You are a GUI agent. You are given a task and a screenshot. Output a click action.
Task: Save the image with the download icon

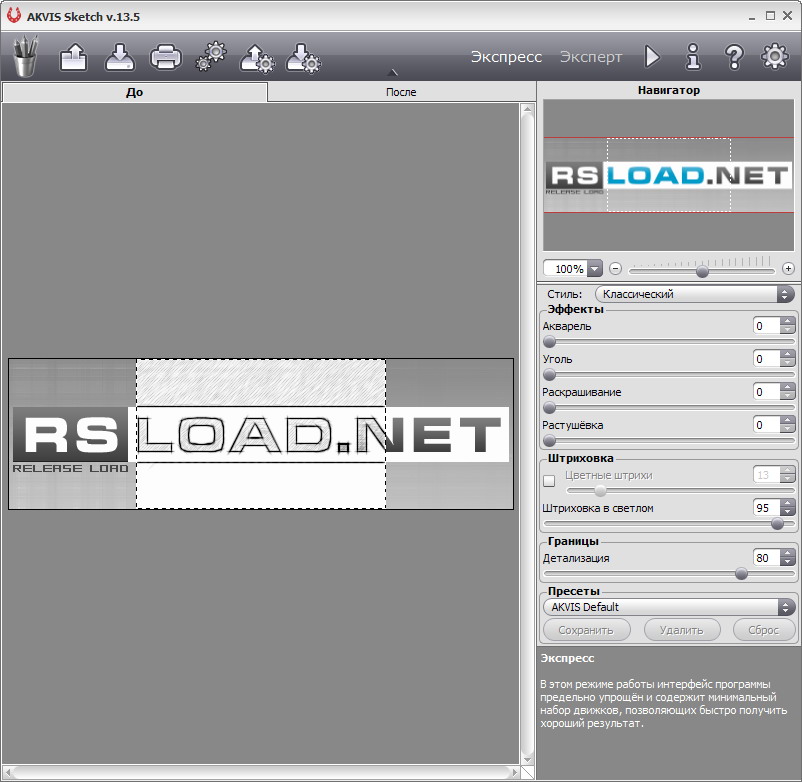point(120,57)
